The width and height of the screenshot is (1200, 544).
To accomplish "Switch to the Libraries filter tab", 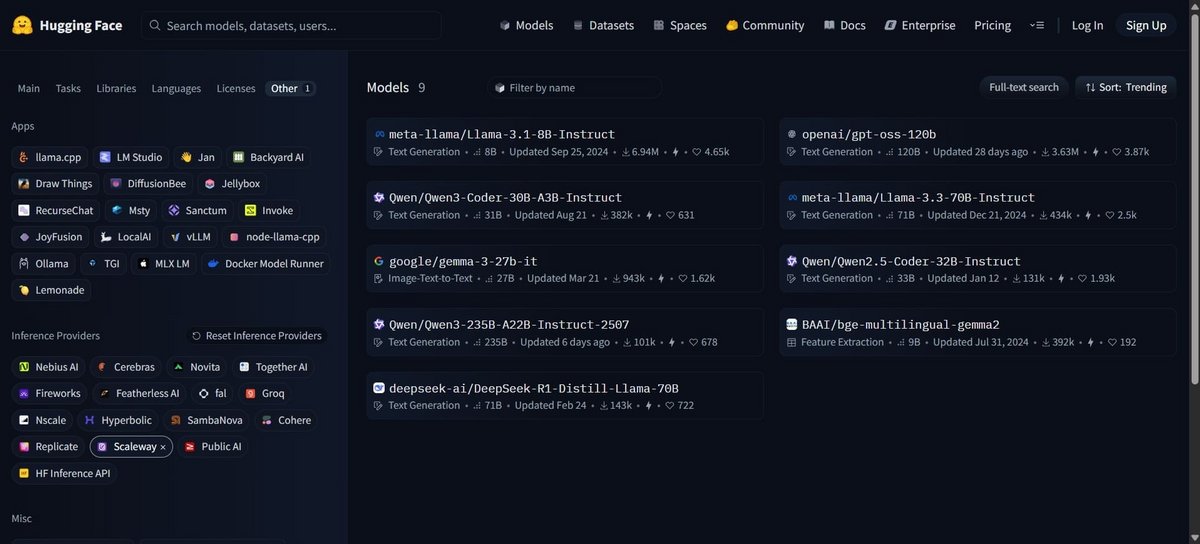I will (116, 88).
